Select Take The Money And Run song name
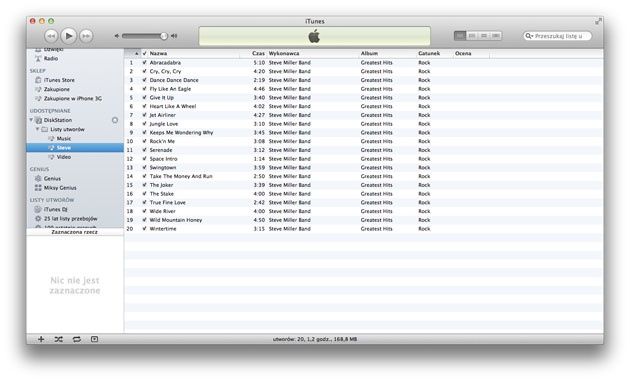The height and width of the screenshot is (381, 630). pyautogui.click(x=181, y=176)
